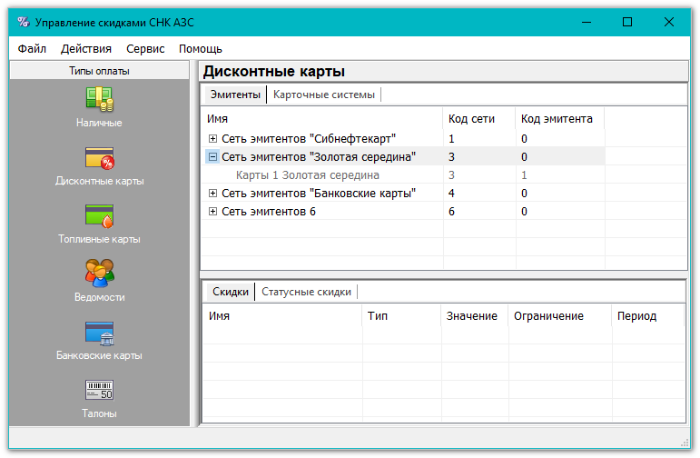The height and width of the screenshot is (458, 700).
Task: Open the Сервис menu
Action: [x=146, y=48]
